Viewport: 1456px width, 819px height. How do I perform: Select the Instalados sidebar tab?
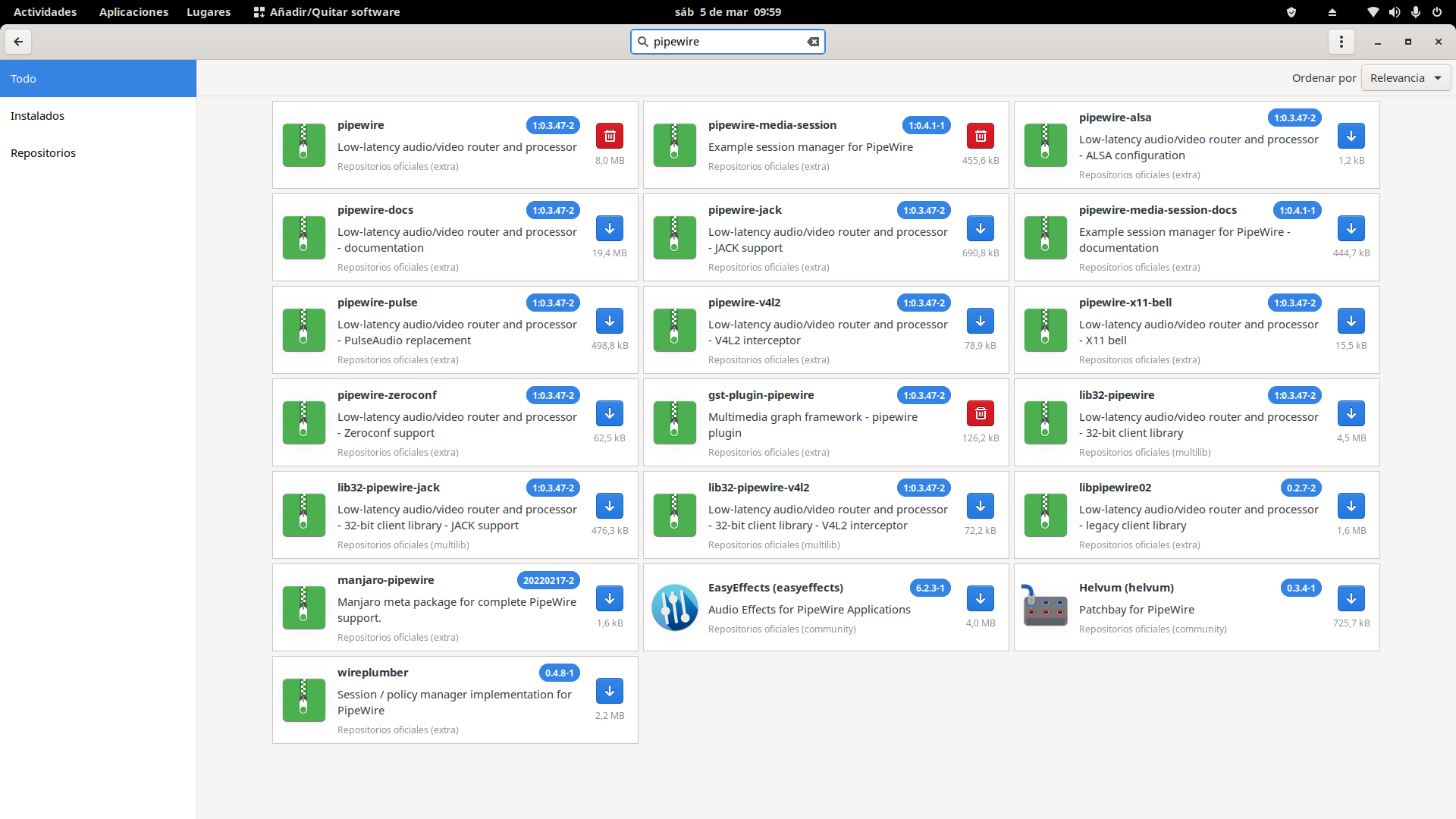coord(37,116)
